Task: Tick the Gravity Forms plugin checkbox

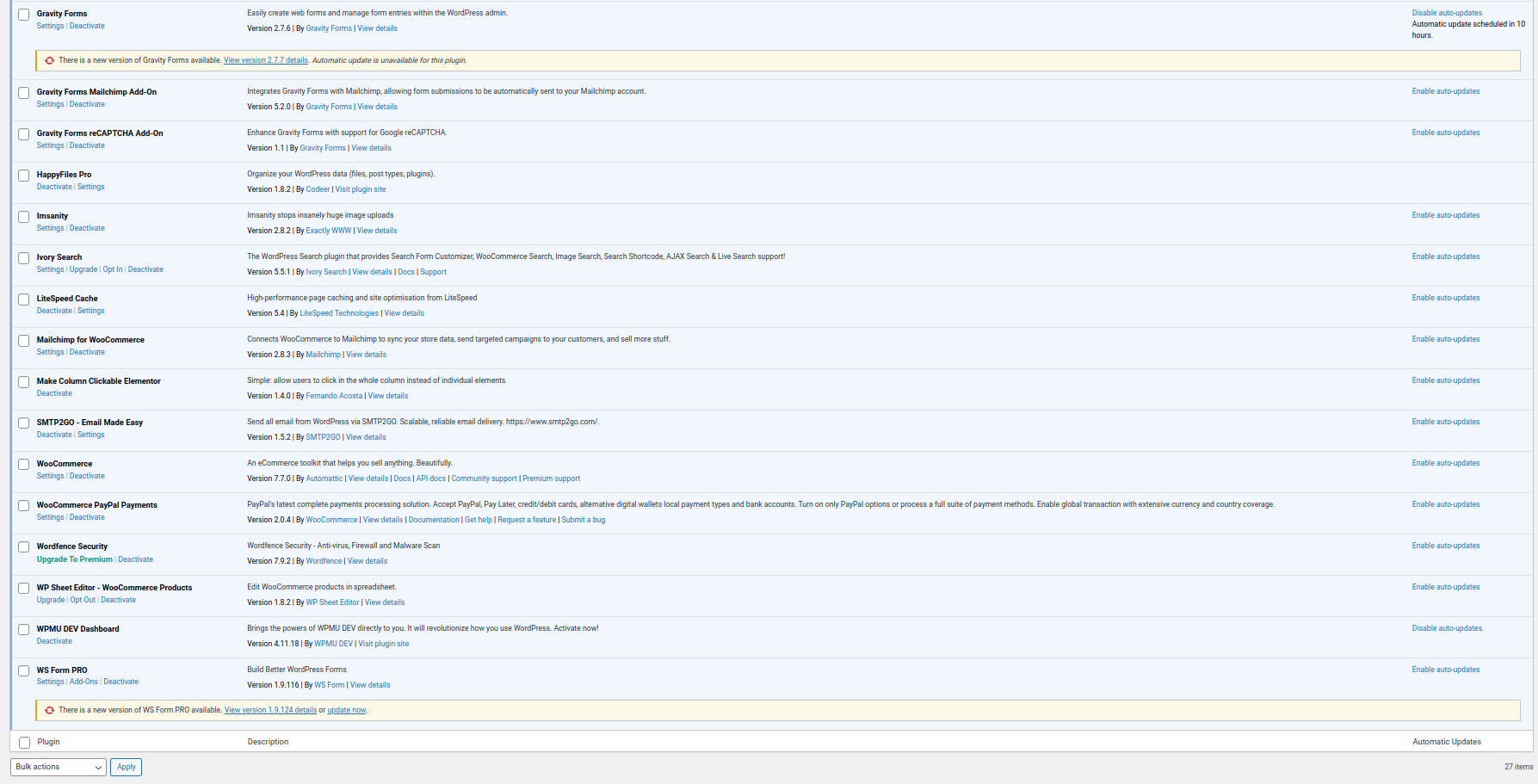Action: tap(24, 15)
